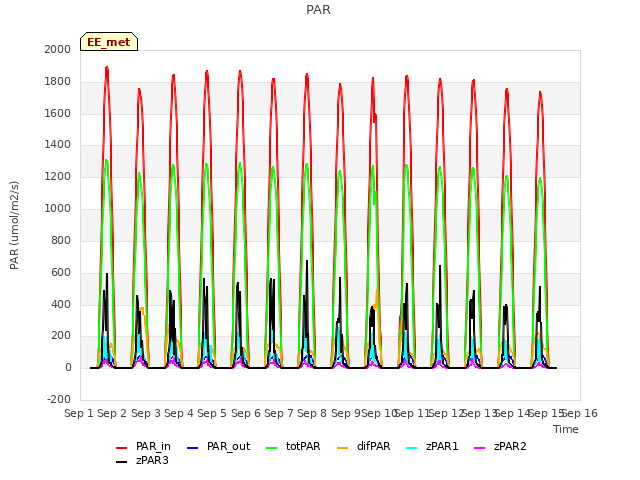Screen dimensions: 640x480
Task: Click the green totPAR peak near Sep 6
Action: click(240, 164)
